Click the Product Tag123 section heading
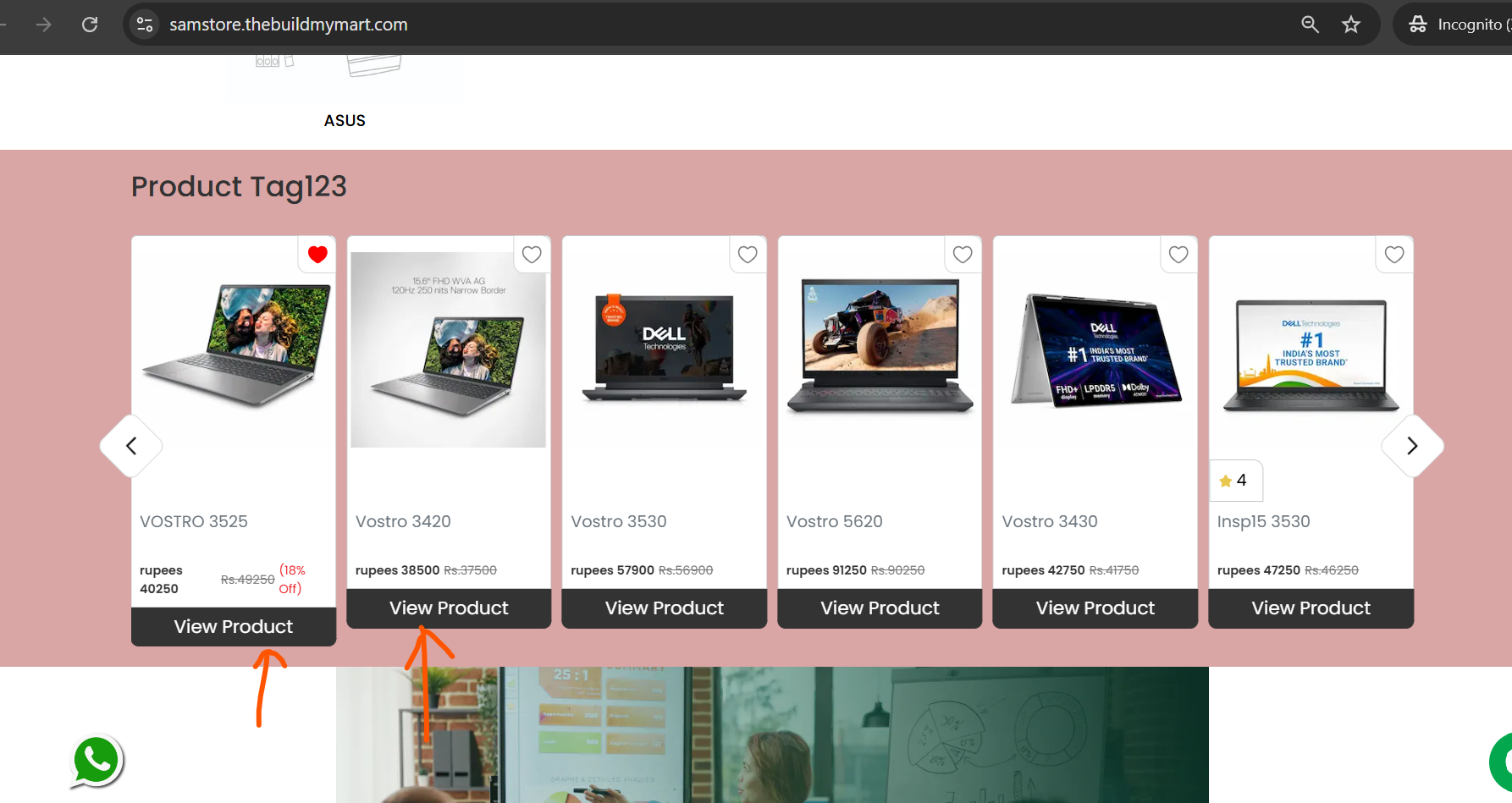The width and height of the screenshot is (1512, 803). (240, 187)
